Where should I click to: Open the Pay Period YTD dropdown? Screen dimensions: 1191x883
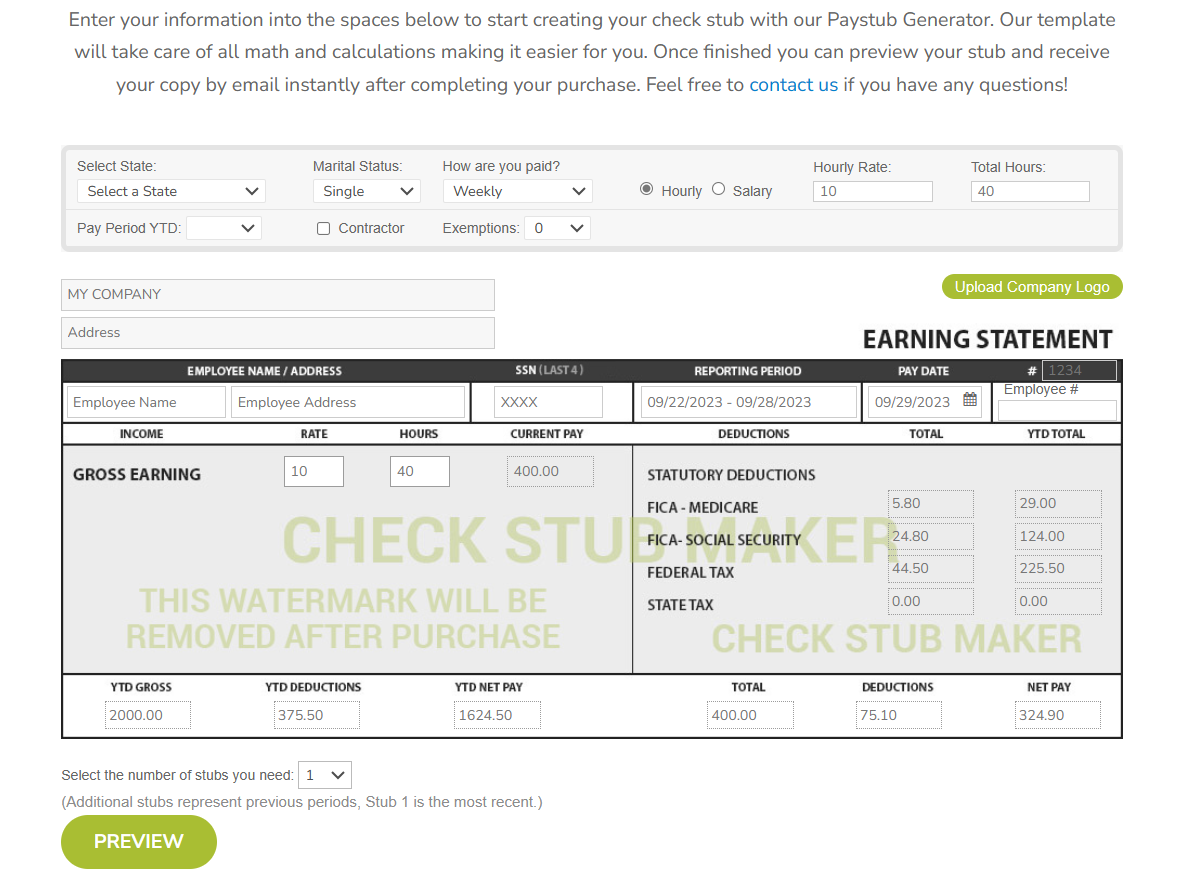[x=223, y=227]
